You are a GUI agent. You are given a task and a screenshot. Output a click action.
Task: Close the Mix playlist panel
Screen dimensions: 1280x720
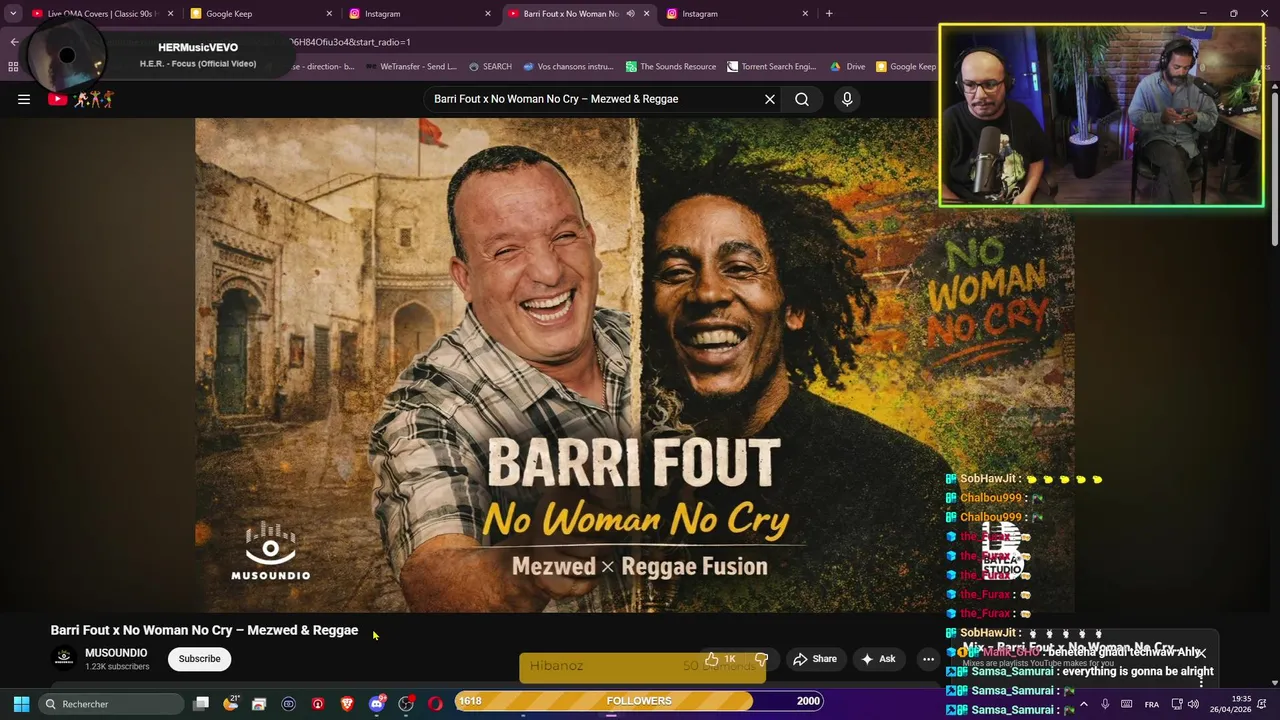pos(1201,653)
